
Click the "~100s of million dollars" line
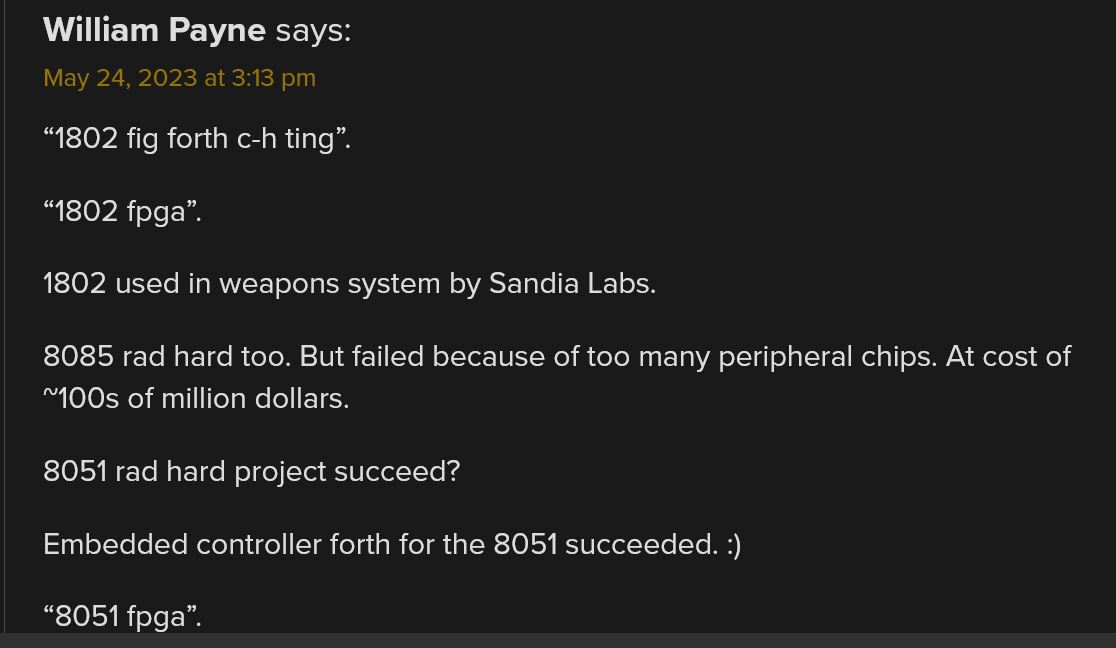pos(196,399)
